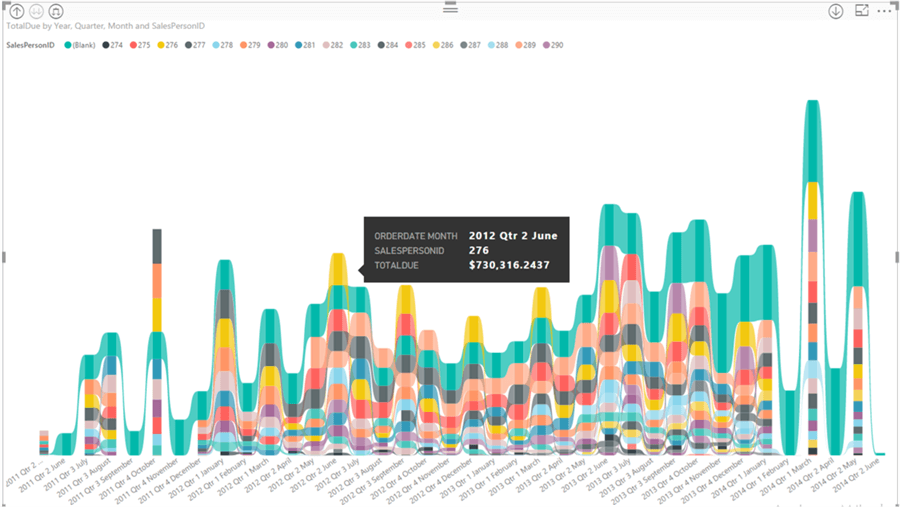This screenshot has width=900, height=507.
Task: Click axis label '2013 Qtr 4 October'
Action: click(x=671, y=479)
